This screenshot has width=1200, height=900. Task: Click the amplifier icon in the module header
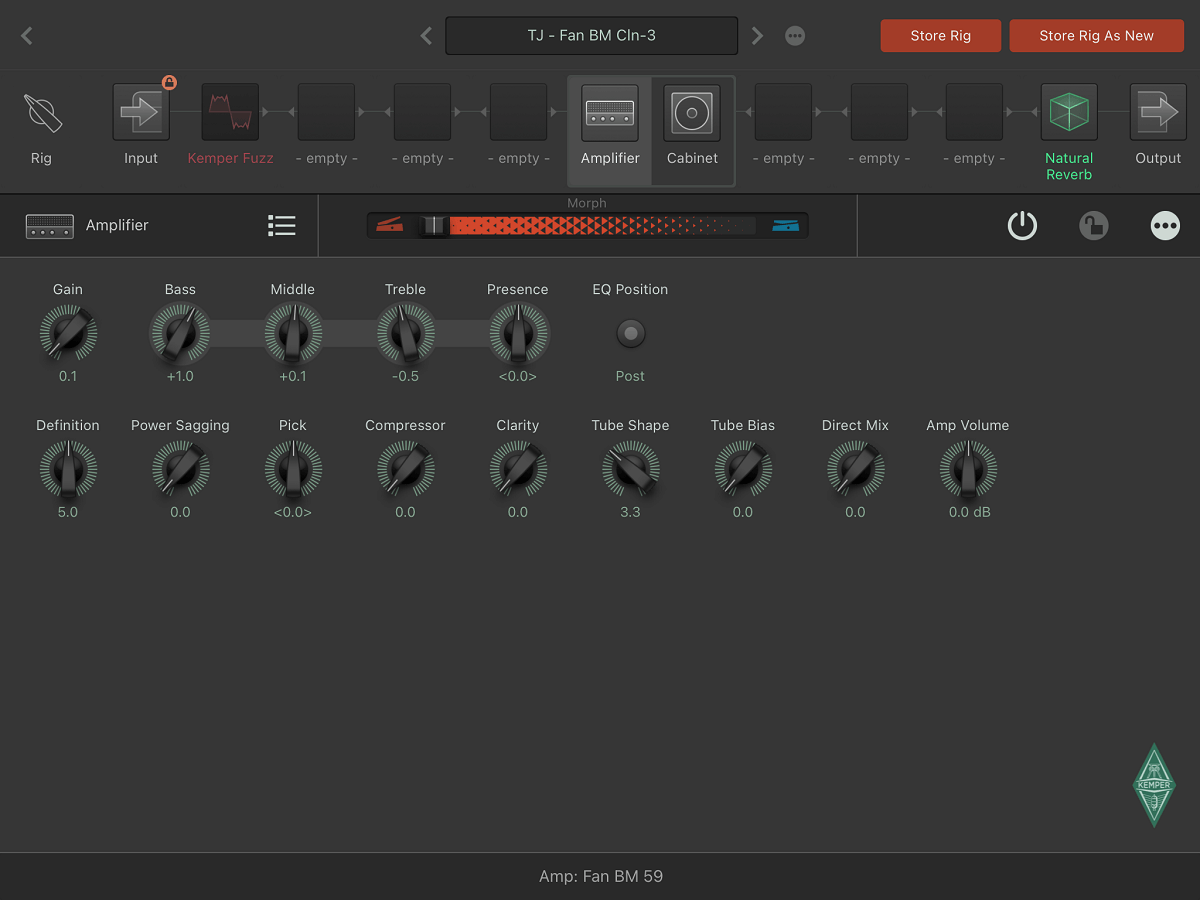coord(50,226)
